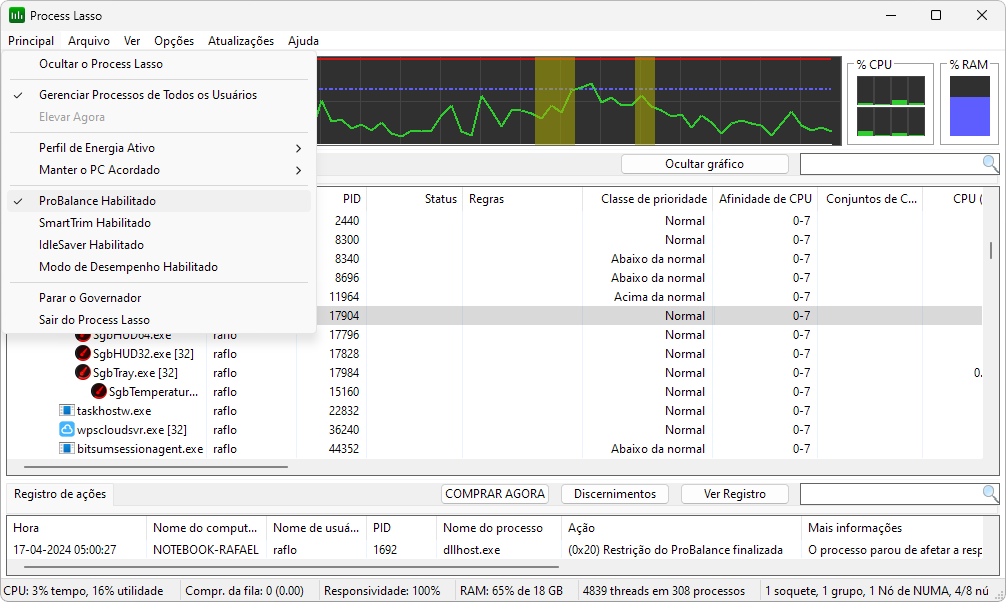Viewport: 1006px width, 602px height.
Task: Click the process list search field
Action: pyautogui.click(x=891, y=164)
